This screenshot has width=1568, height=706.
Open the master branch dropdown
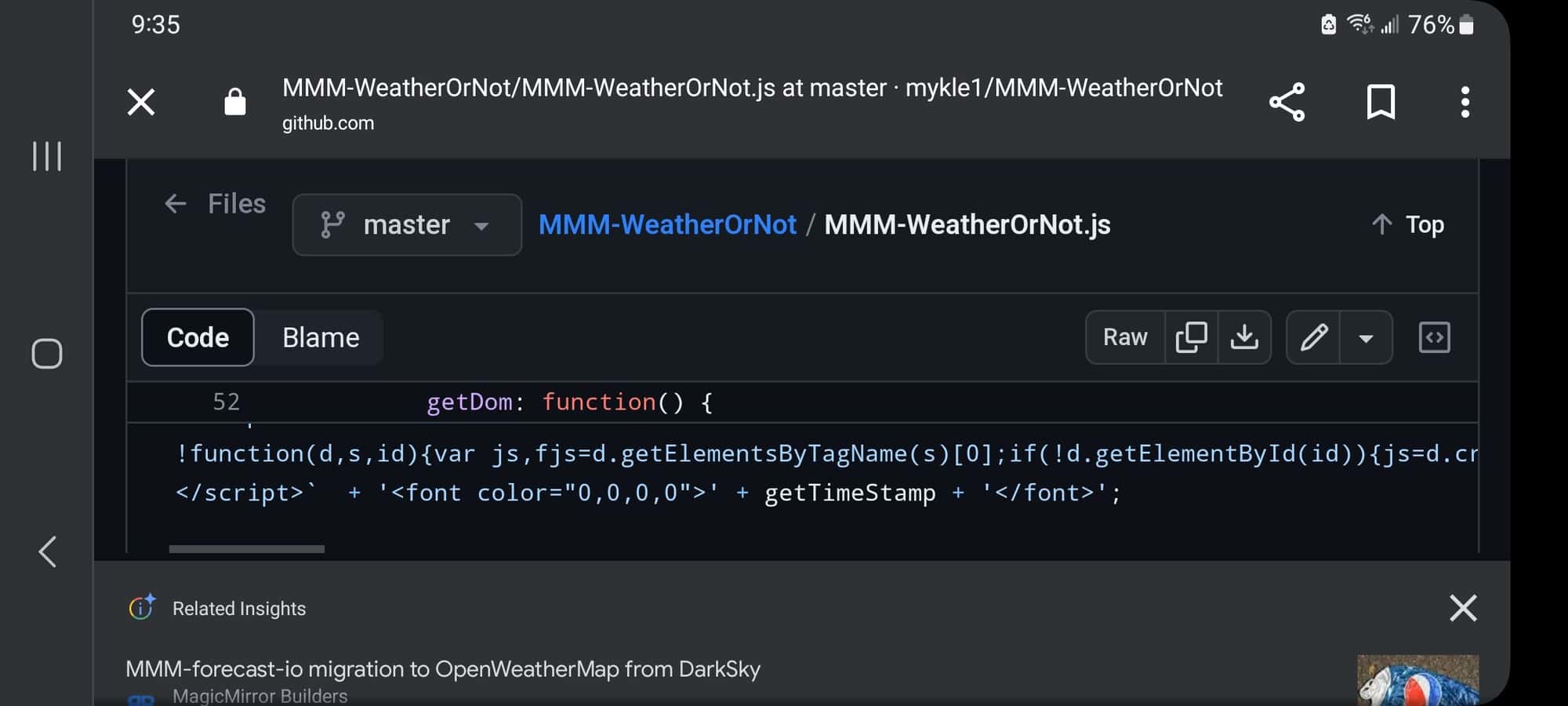pyautogui.click(x=407, y=224)
